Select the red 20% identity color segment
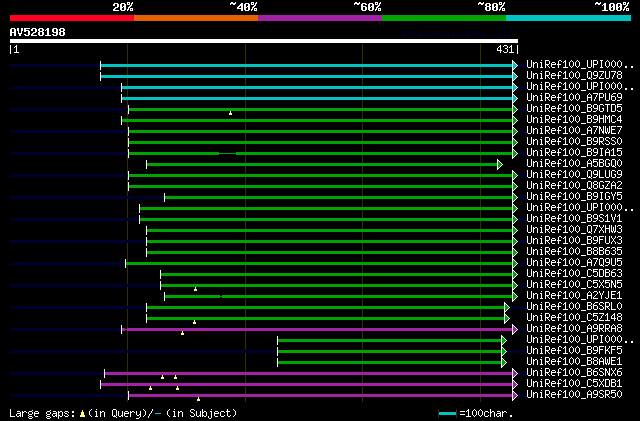Viewport: 640px width, 421px height. pos(72,18)
